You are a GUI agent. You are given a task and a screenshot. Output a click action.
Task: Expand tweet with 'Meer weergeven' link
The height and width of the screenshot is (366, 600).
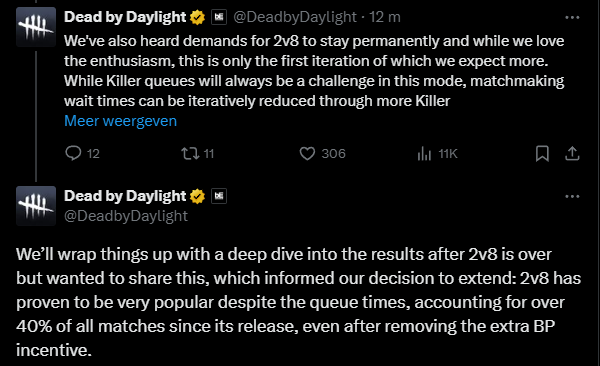[x=121, y=121]
